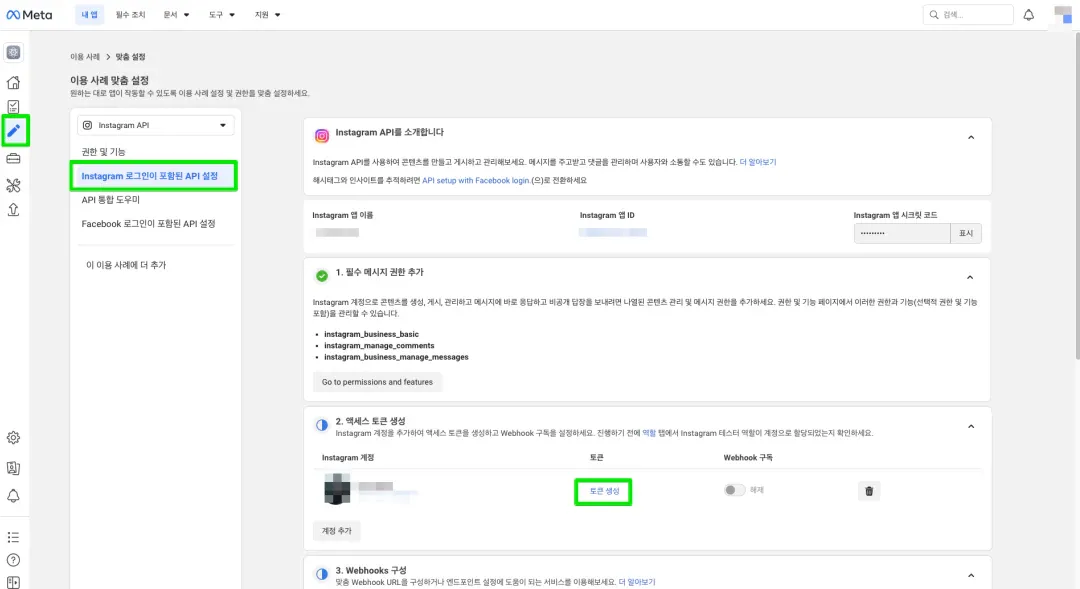
Task: Open alerts bell icon in left sidebar
Action: coord(13,496)
